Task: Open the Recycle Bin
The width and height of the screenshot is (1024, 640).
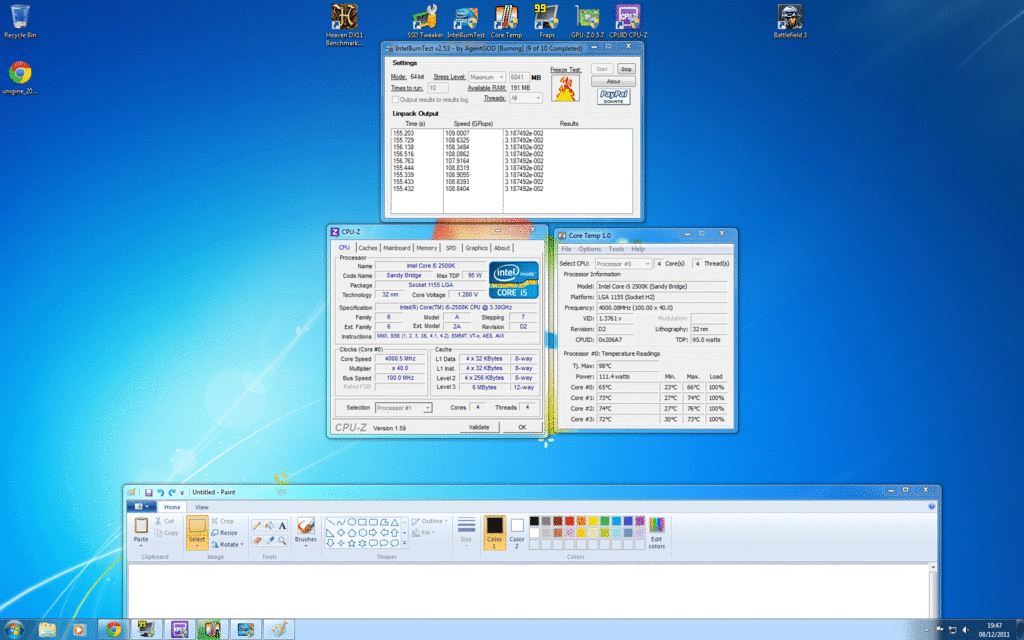Action: click(x=20, y=22)
